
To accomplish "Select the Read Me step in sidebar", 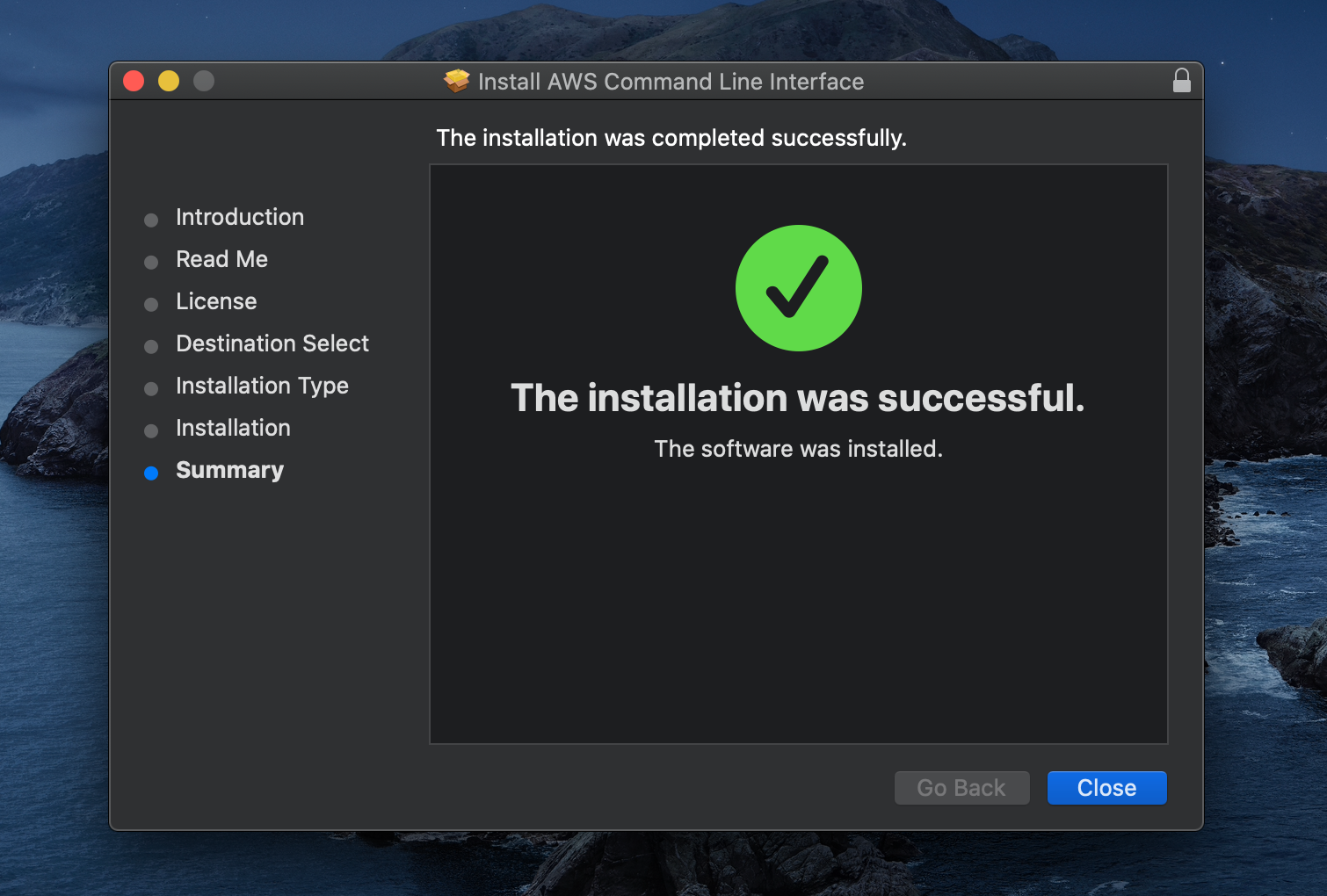I will point(221,259).
